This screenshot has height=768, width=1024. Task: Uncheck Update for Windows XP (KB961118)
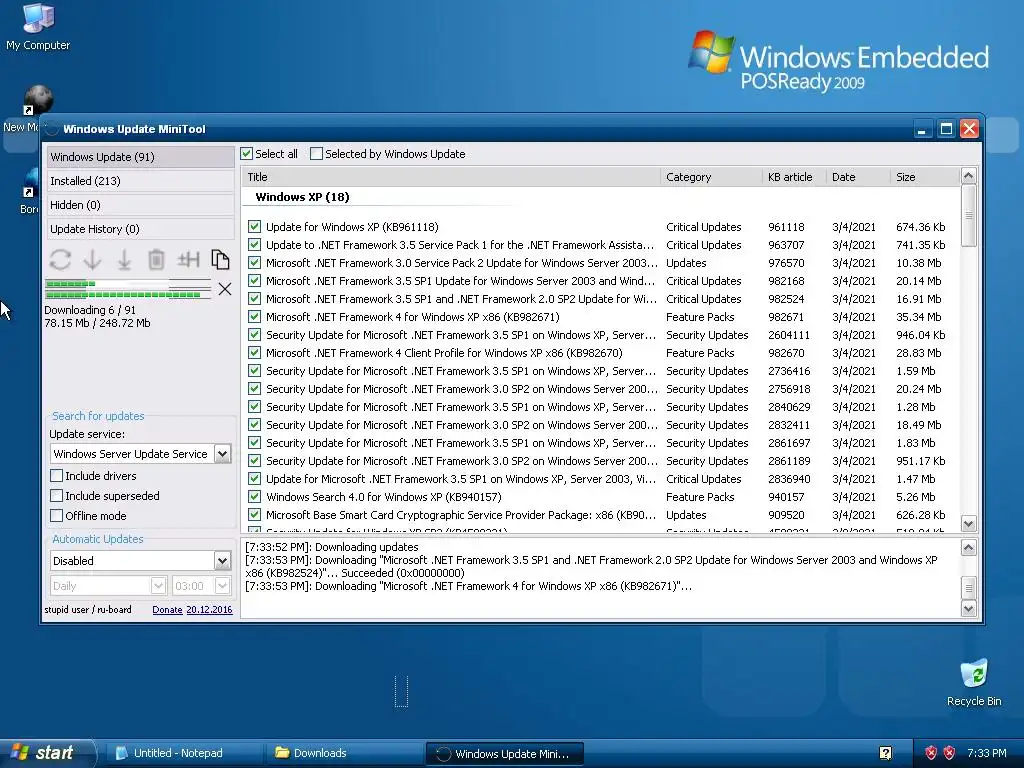point(255,227)
